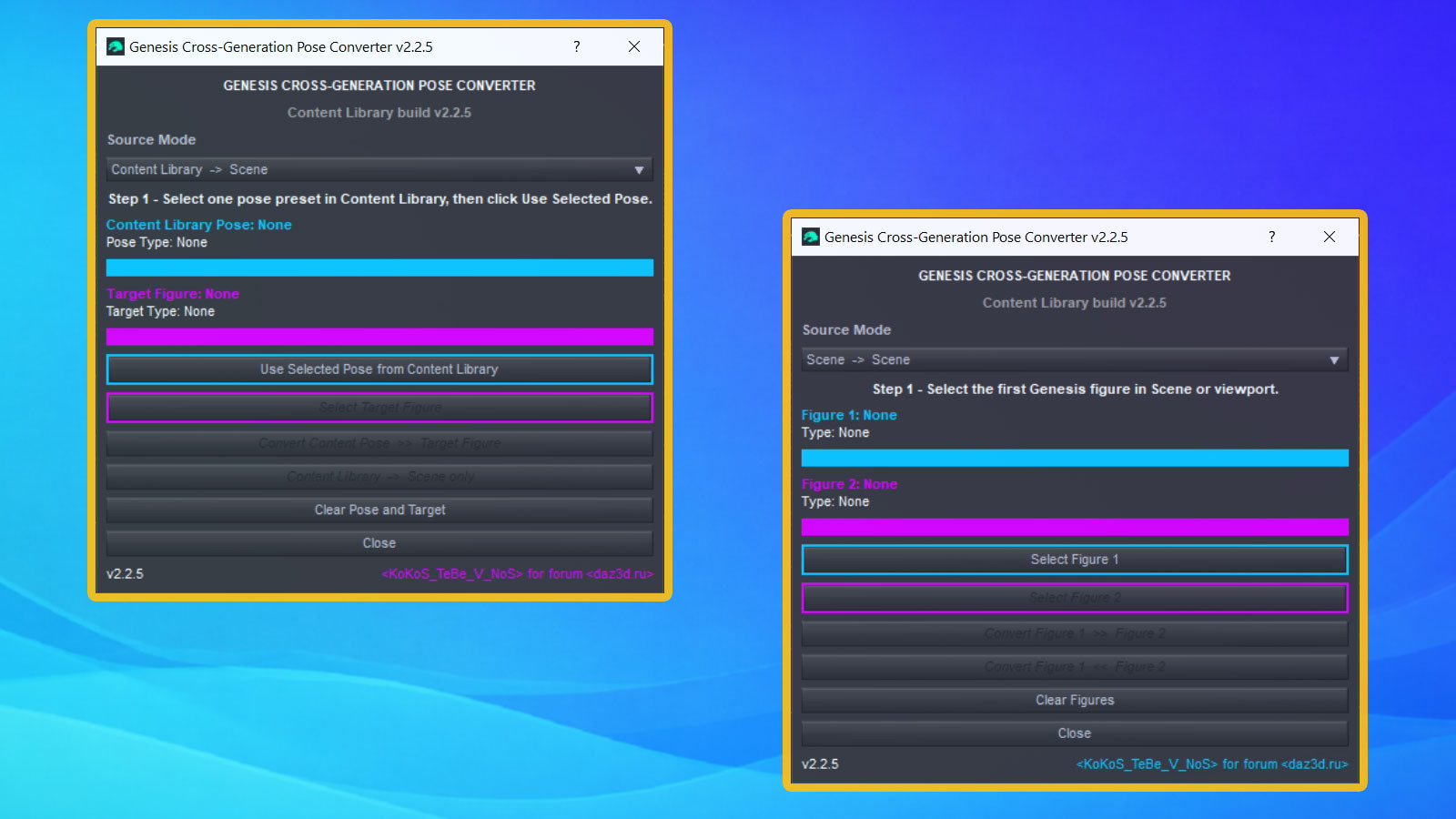Image resolution: width=1456 pixels, height=819 pixels.
Task: Click 'Convert Figure 1 << Figure 2' button
Action: pos(1075,667)
